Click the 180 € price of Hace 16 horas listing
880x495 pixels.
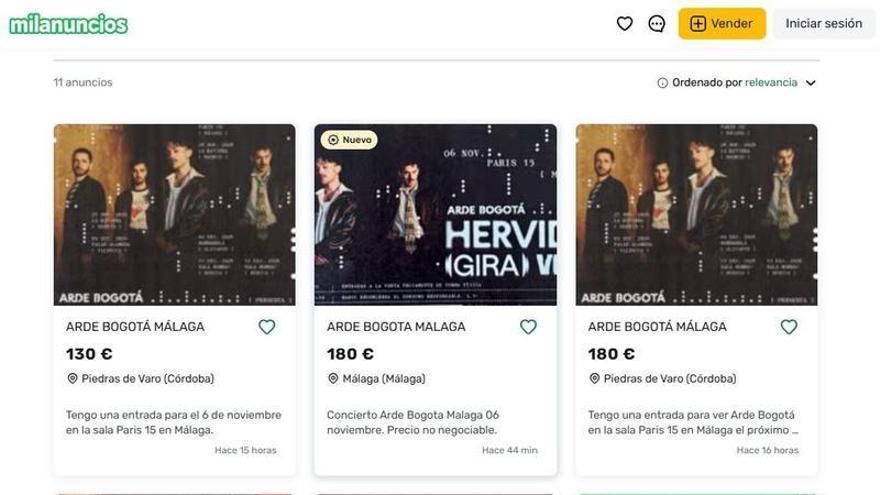tap(611, 354)
